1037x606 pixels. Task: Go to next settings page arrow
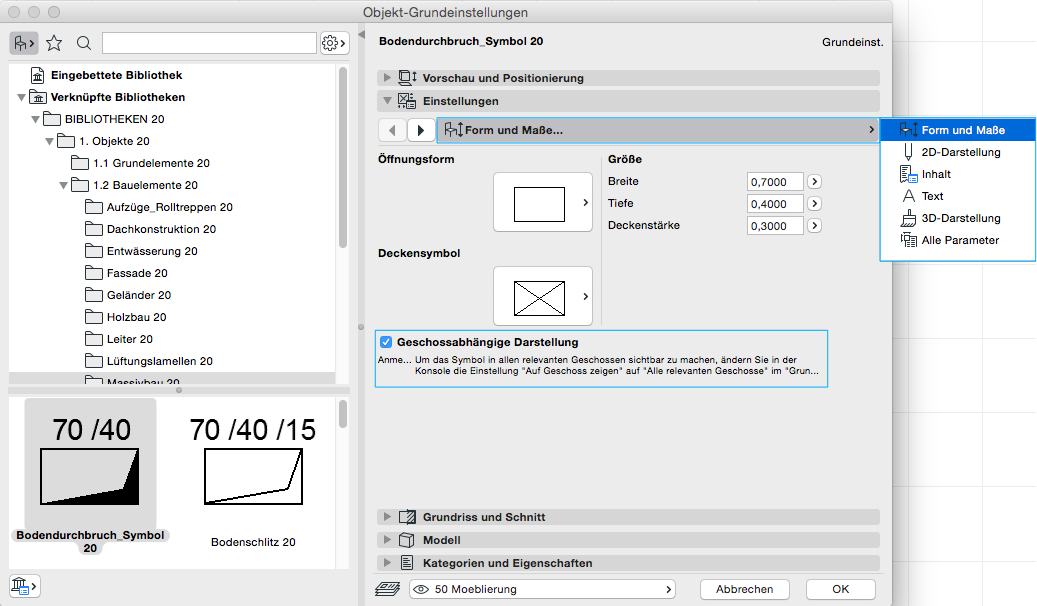click(x=421, y=130)
